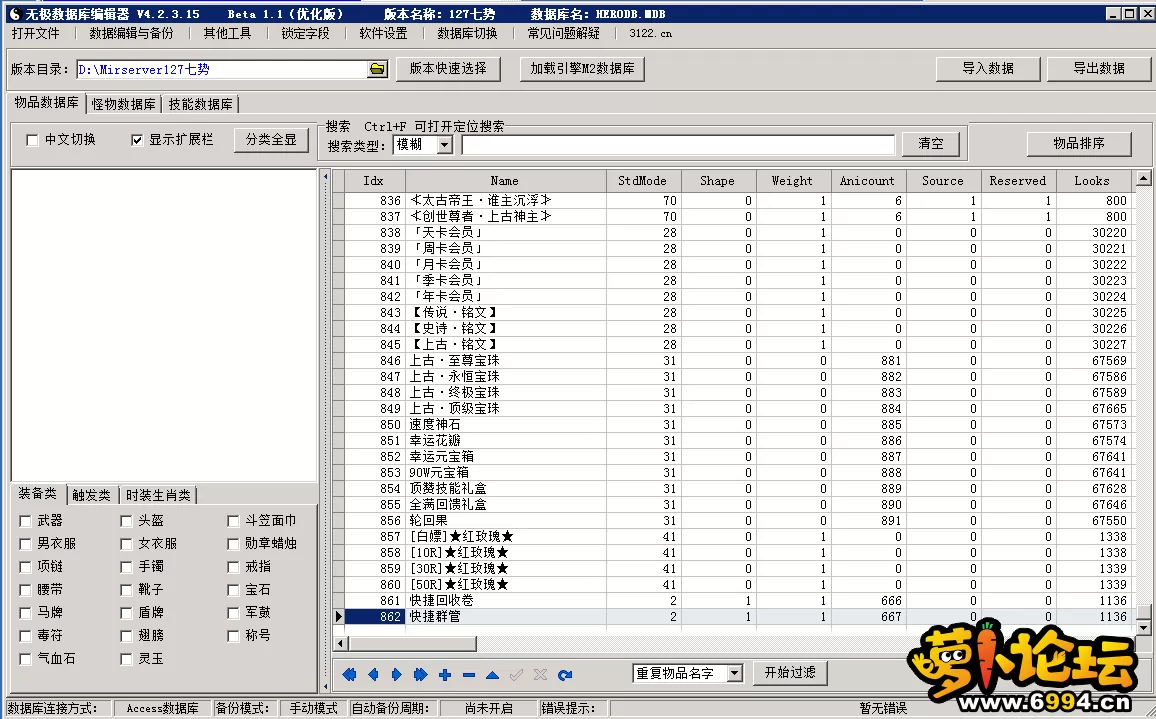Check the 灵玉 checkbox
This screenshot has height=719, width=1156.
126,659
